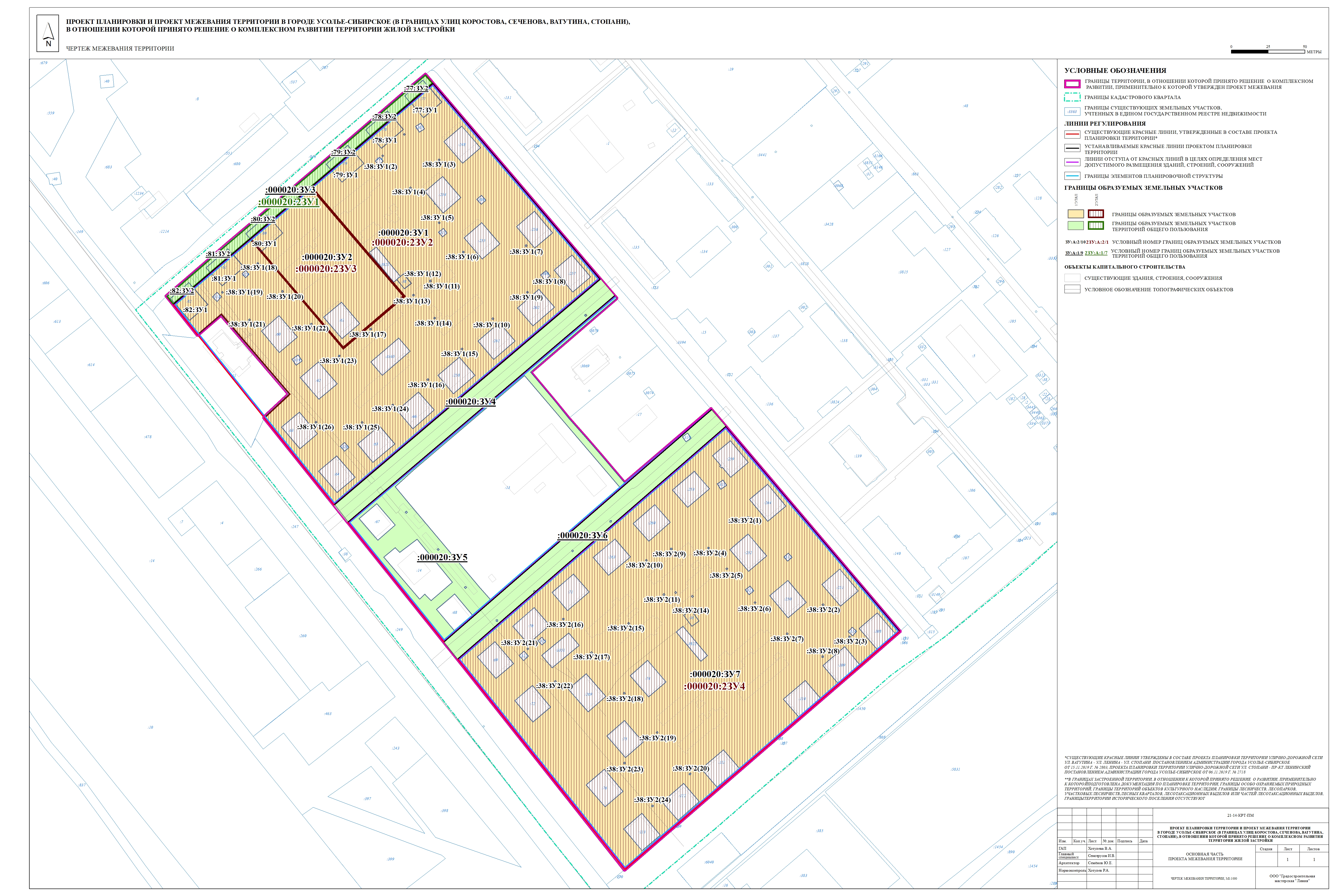This screenshot has height=896, width=1336.
Task: Click the green label ':000020:2ЗУ1'
Action: pos(288,202)
